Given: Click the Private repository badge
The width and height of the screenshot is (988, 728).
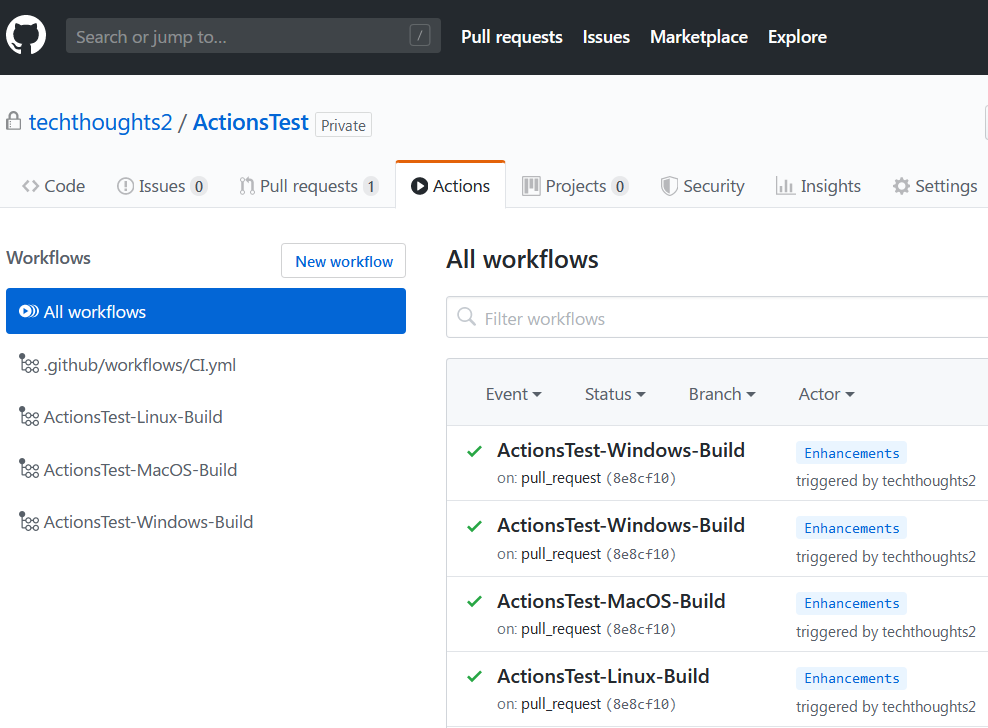Looking at the screenshot, I should tap(343, 125).
